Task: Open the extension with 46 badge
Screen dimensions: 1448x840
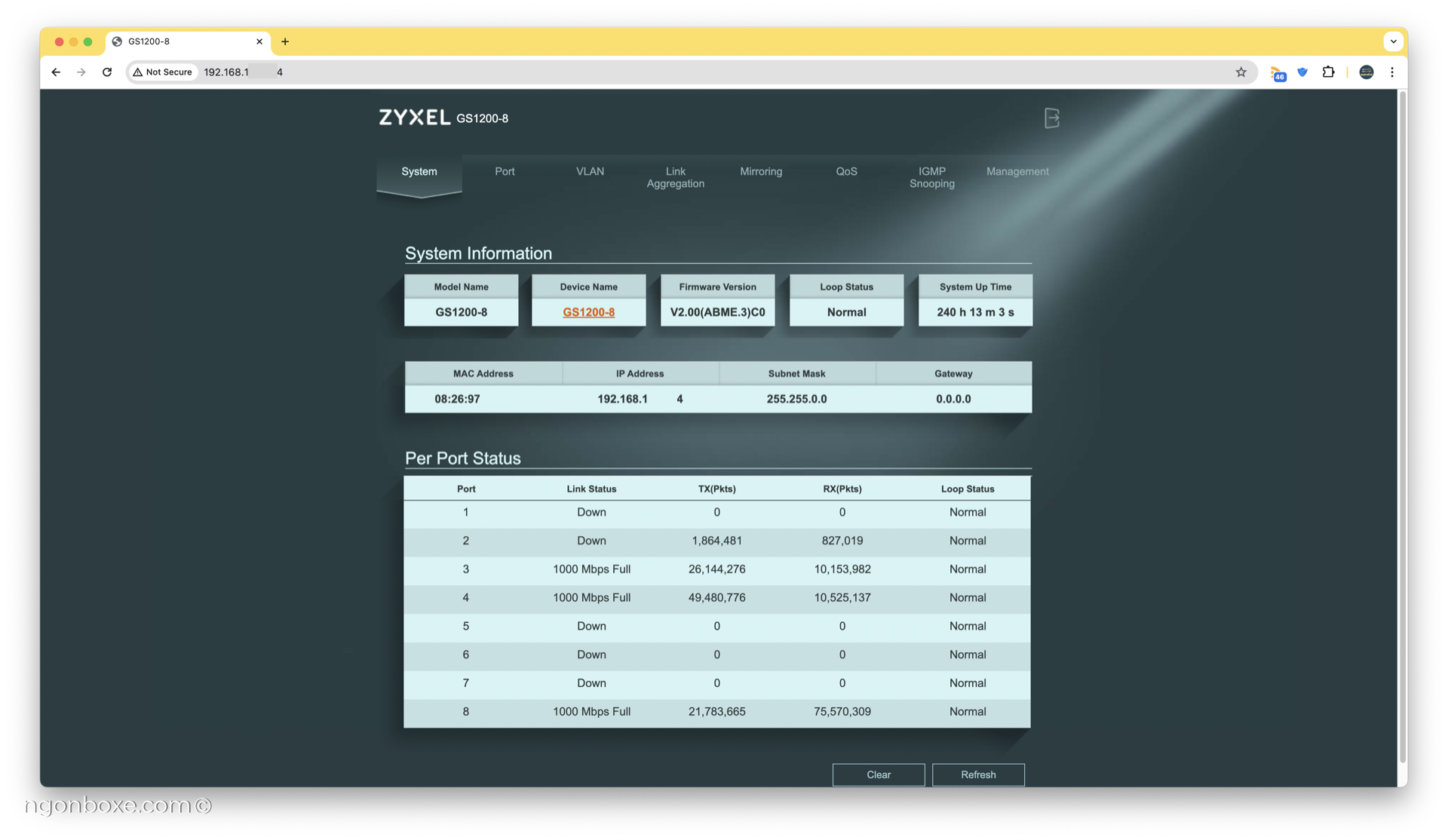Action: [x=1278, y=73]
